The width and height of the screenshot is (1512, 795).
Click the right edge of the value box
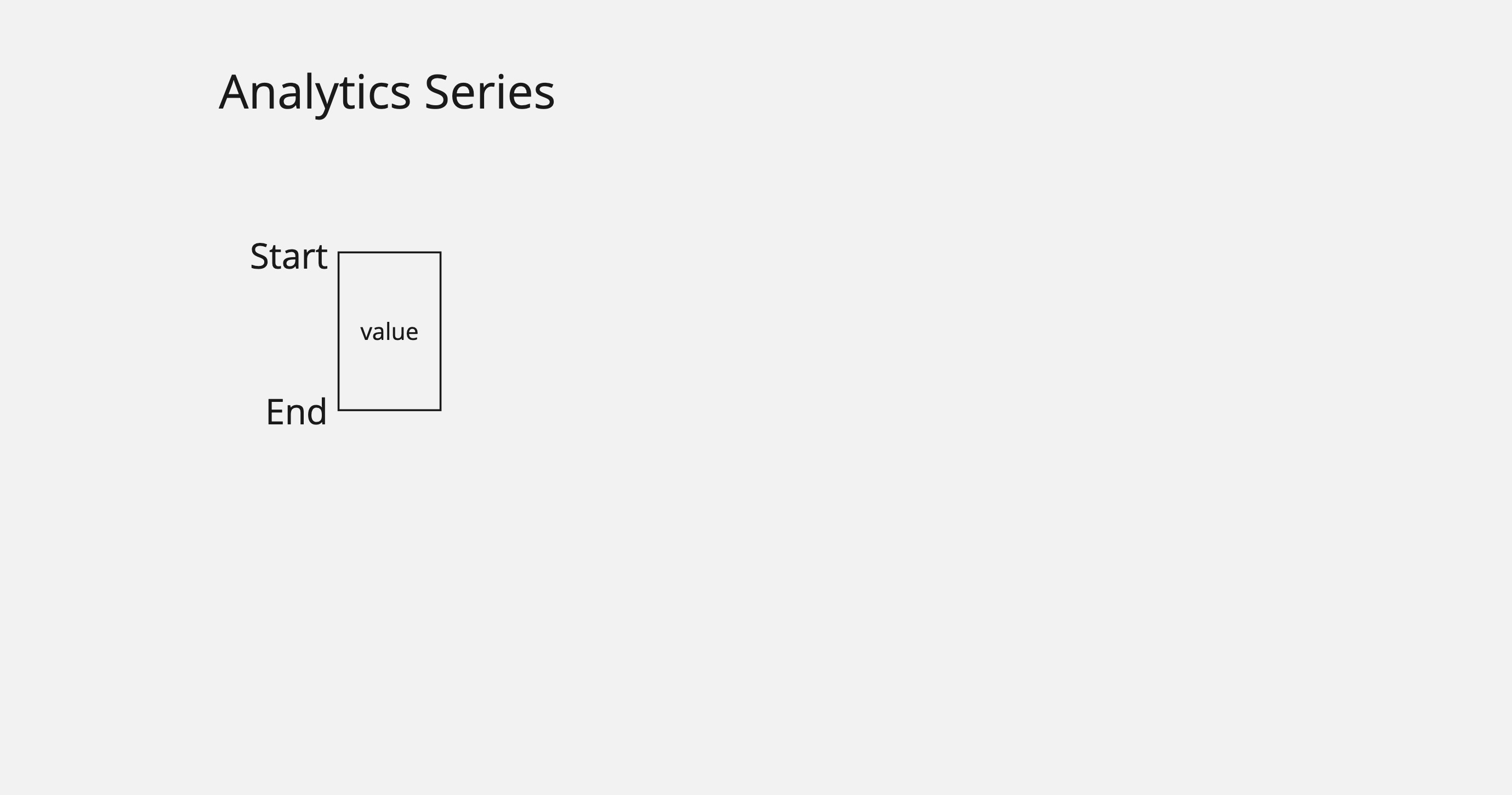tap(440, 331)
